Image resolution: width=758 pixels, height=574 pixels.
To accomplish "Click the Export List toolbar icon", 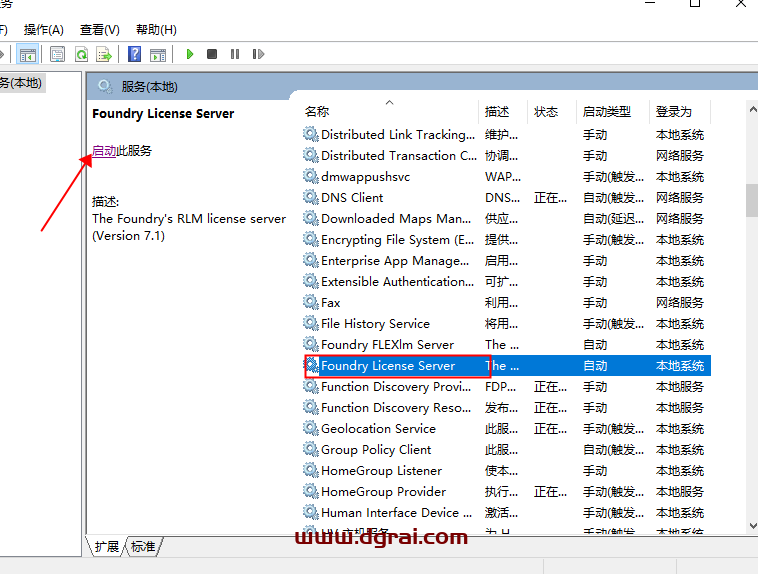I will pyautogui.click(x=104, y=54).
